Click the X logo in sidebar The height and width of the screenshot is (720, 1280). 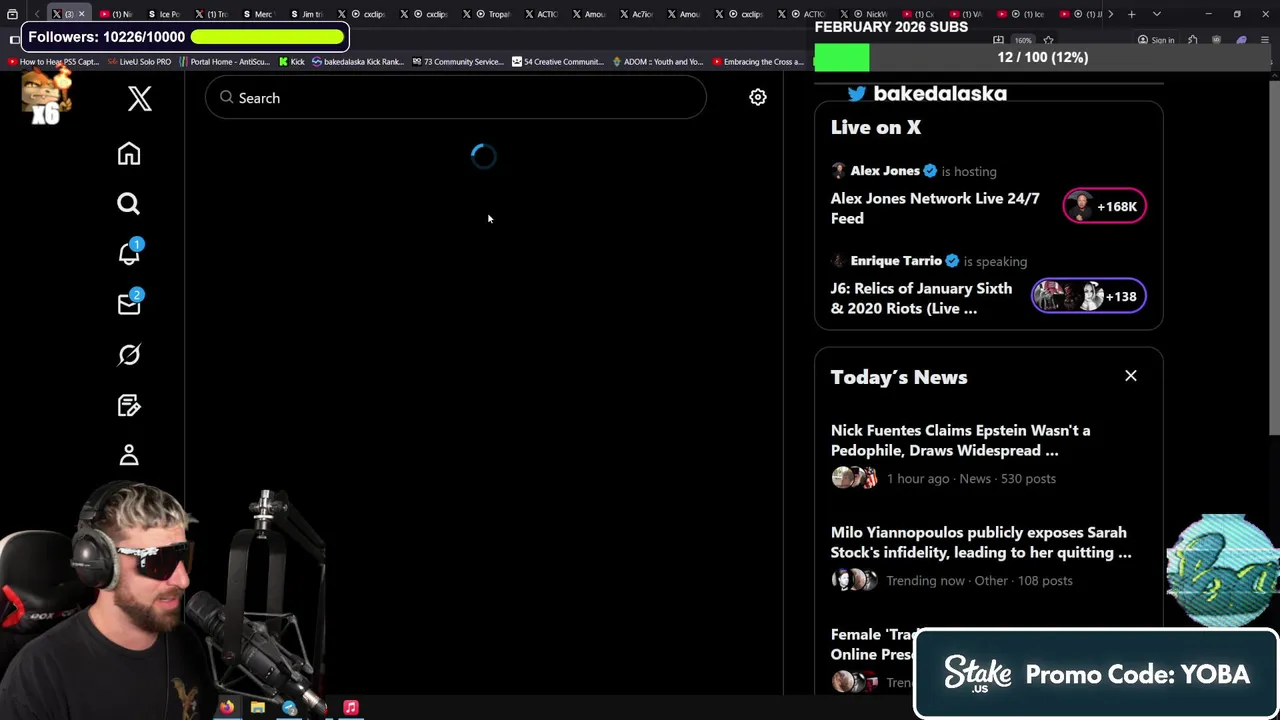click(140, 98)
